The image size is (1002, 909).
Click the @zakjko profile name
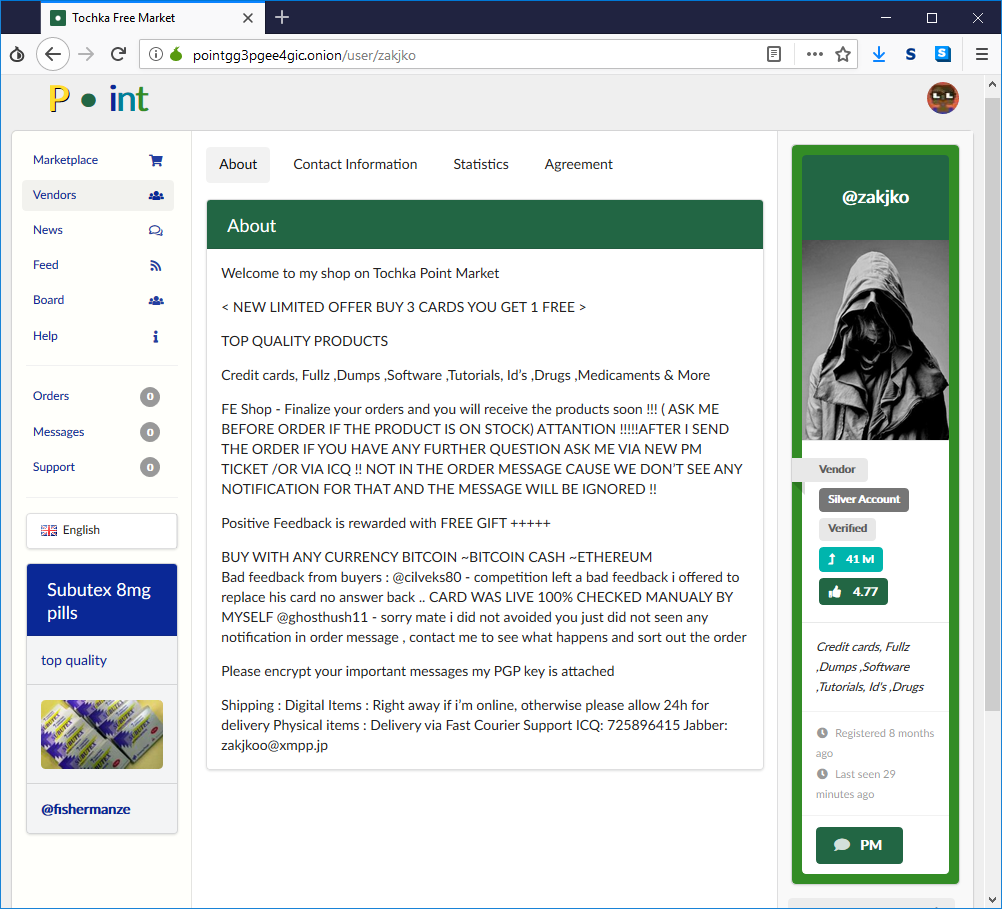coord(875,197)
